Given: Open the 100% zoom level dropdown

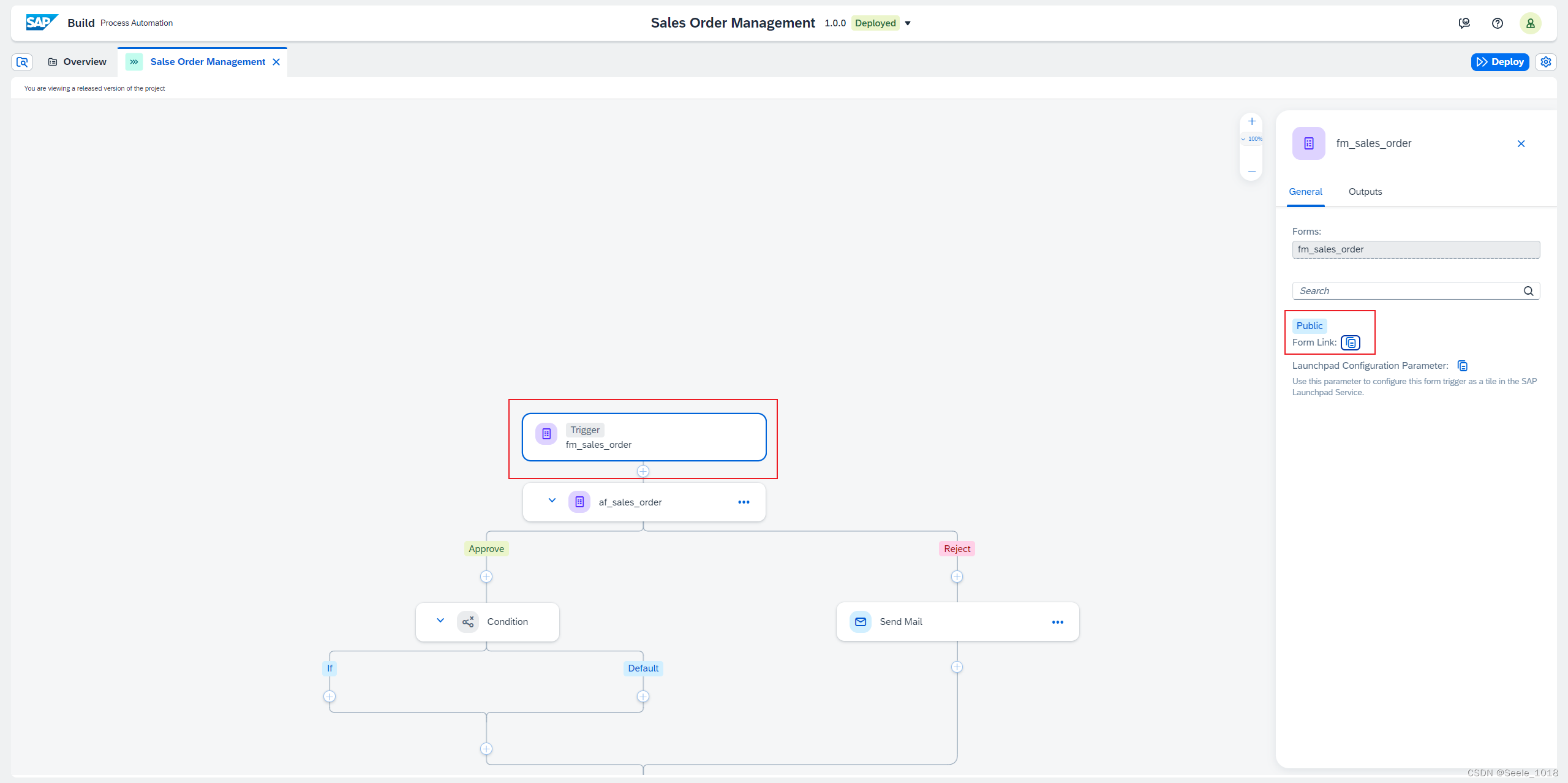Looking at the screenshot, I should [1252, 139].
